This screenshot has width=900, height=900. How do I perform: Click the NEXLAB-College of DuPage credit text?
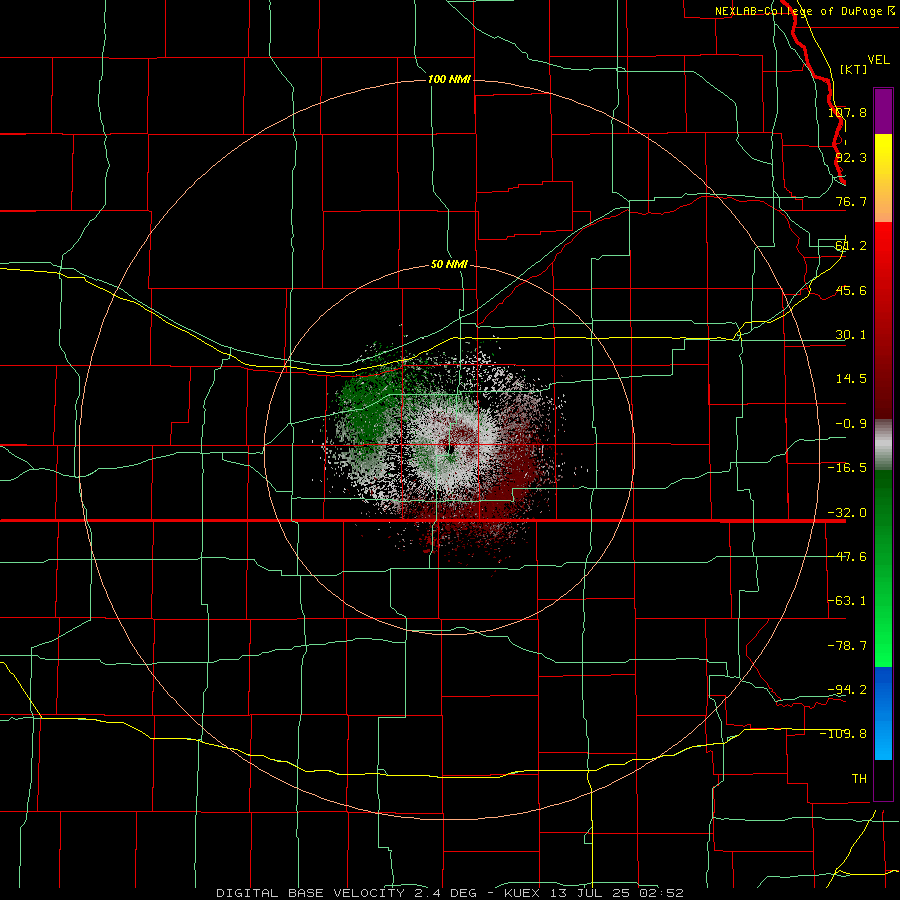(x=805, y=11)
